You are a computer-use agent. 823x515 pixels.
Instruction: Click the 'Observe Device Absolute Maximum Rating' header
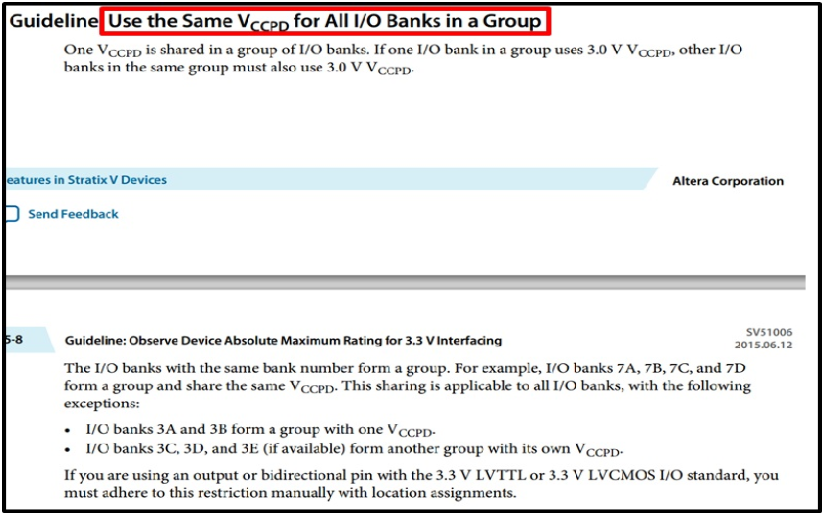(283, 341)
